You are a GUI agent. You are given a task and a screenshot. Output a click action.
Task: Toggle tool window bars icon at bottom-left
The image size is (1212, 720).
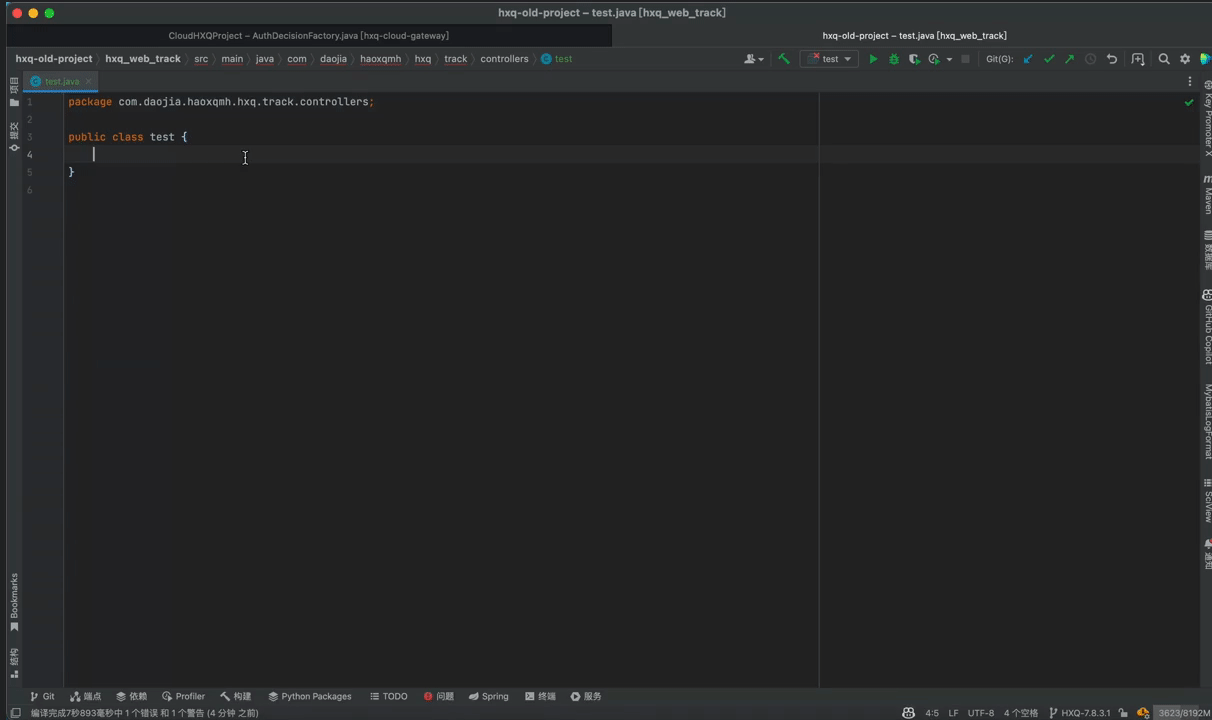(x=15, y=713)
